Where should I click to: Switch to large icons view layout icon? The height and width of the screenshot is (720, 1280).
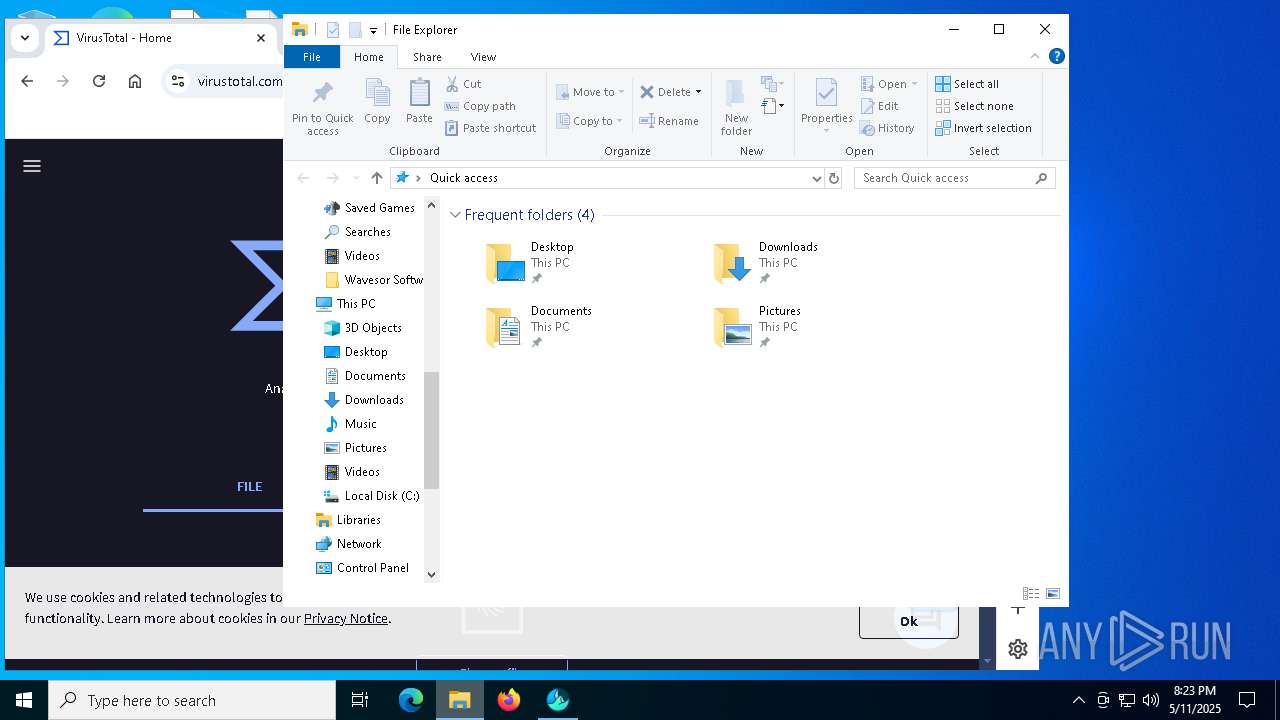click(1052, 593)
